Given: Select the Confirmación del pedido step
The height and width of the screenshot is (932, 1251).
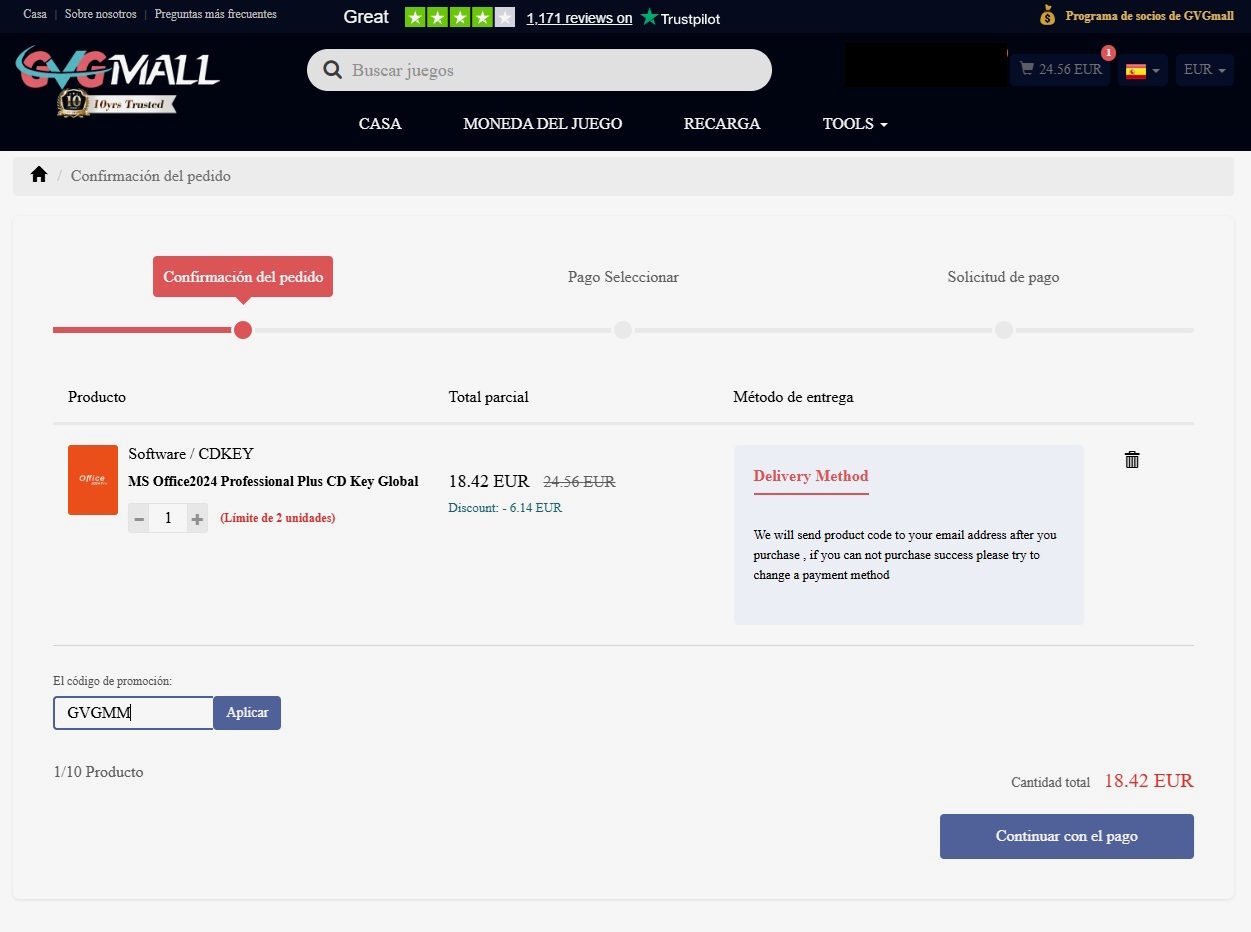Looking at the screenshot, I should [x=243, y=277].
